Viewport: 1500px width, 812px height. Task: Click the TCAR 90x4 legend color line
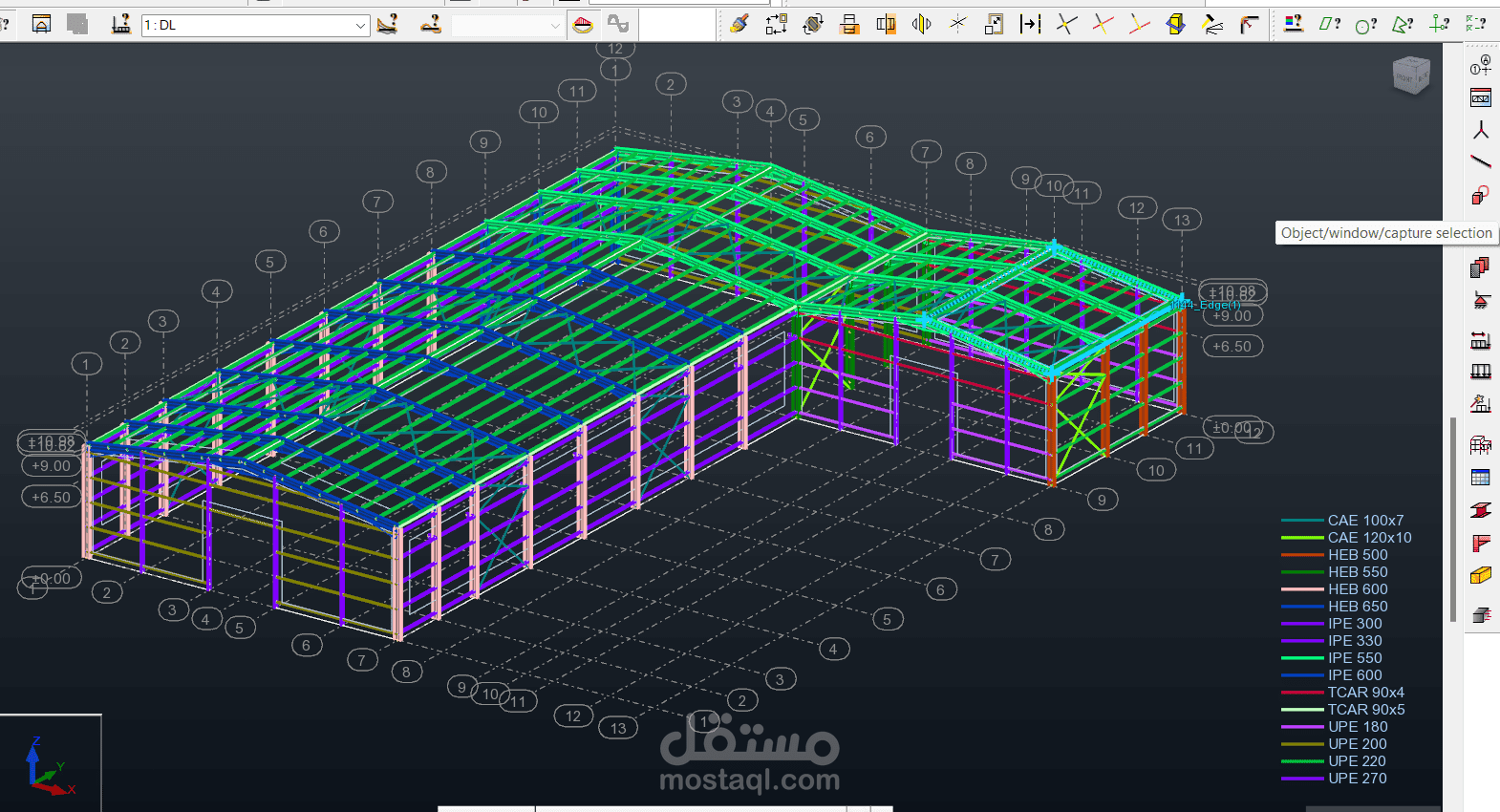1302,693
